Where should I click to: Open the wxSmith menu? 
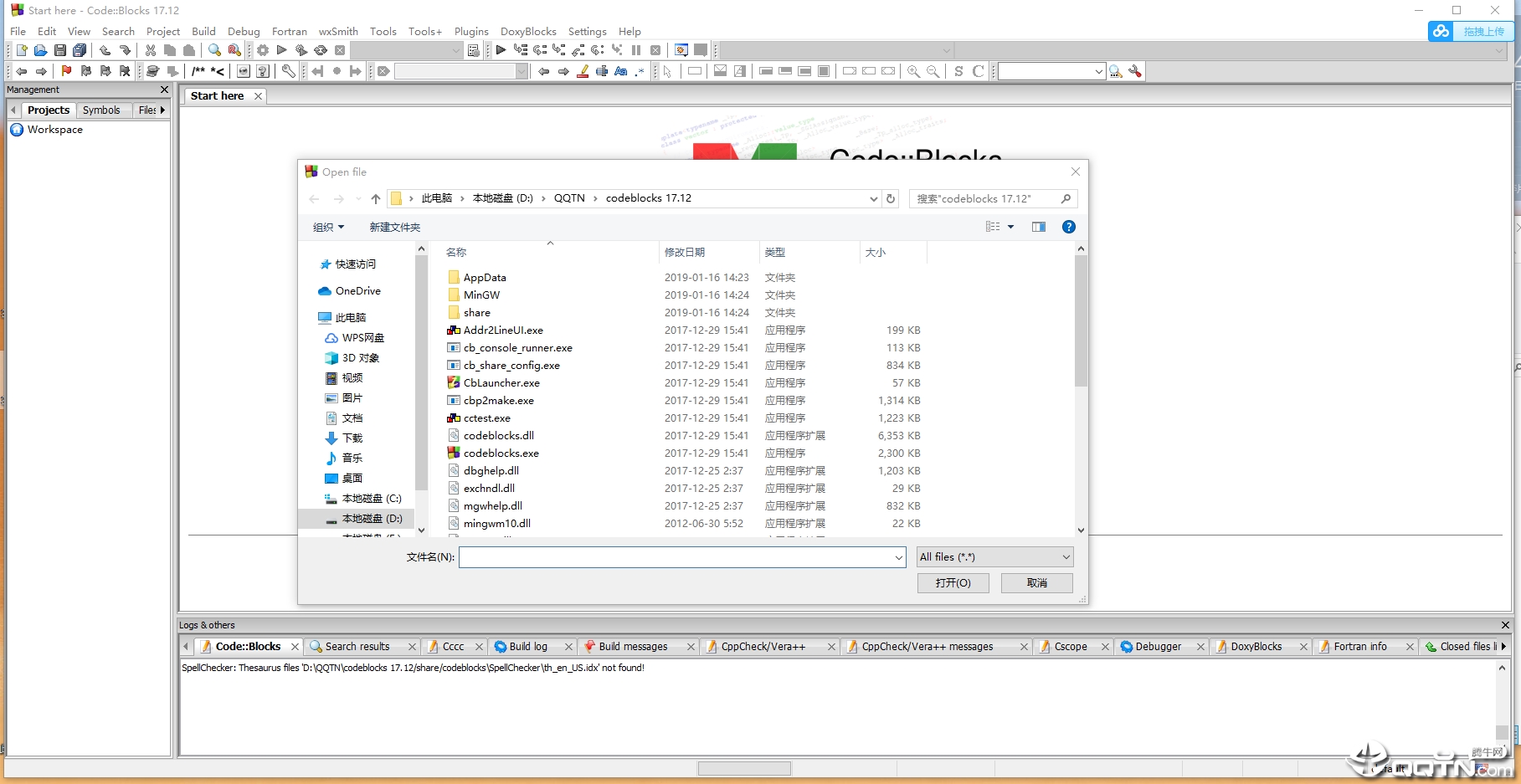(x=338, y=31)
